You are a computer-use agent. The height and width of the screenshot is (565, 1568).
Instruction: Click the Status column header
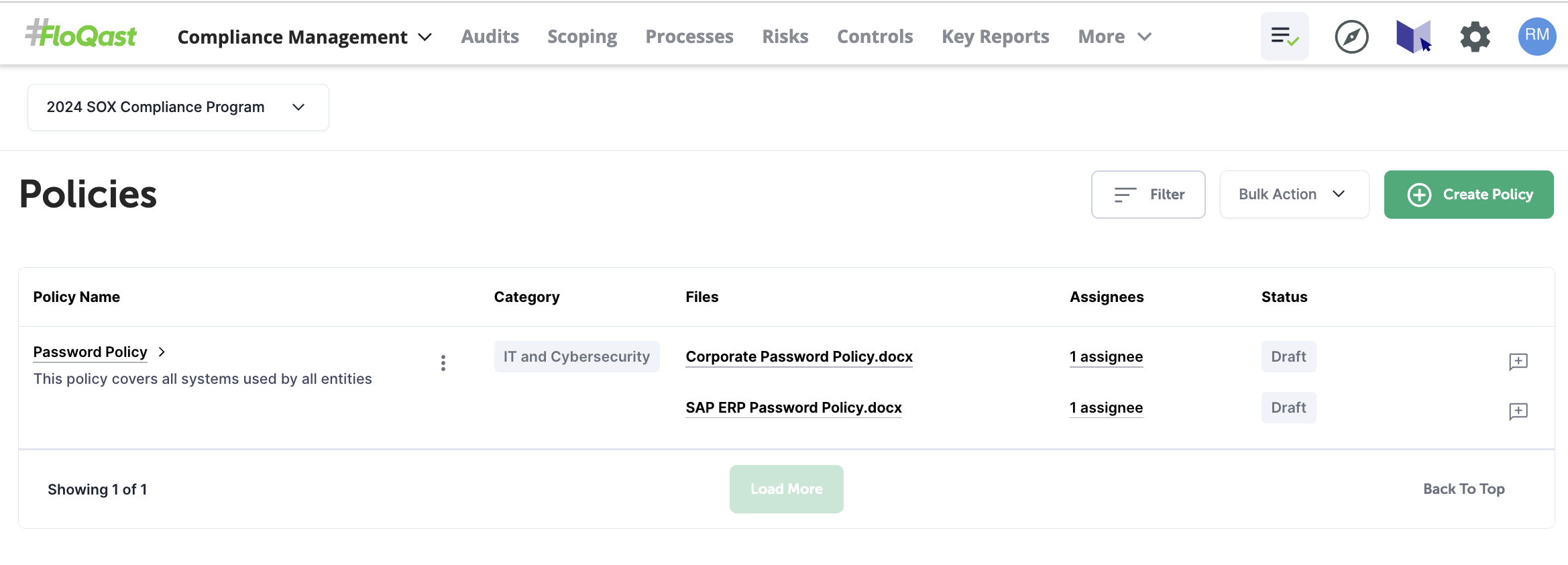tap(1284, 297)
